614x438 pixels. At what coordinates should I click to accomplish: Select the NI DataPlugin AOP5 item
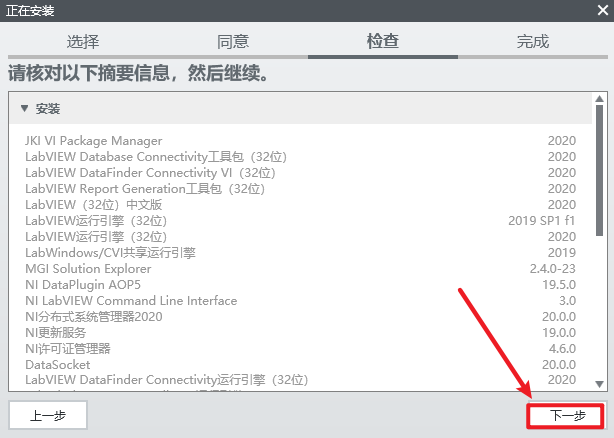[82, 285]
